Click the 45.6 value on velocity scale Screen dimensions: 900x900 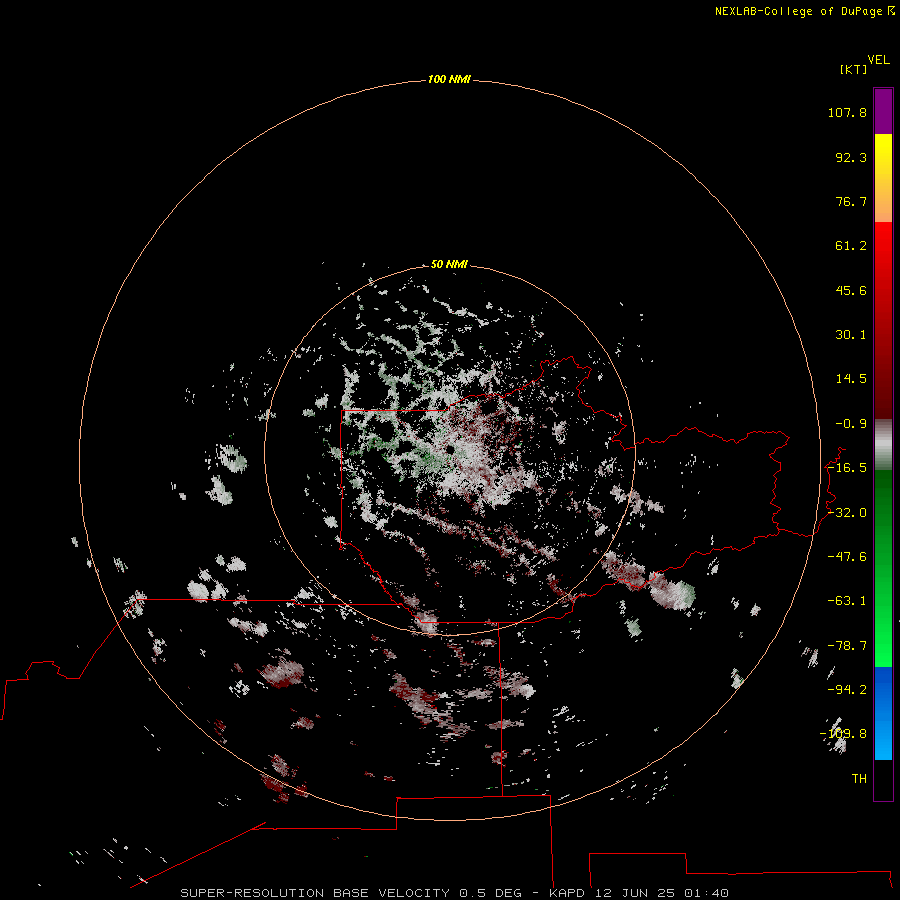[x=851, y=290]
